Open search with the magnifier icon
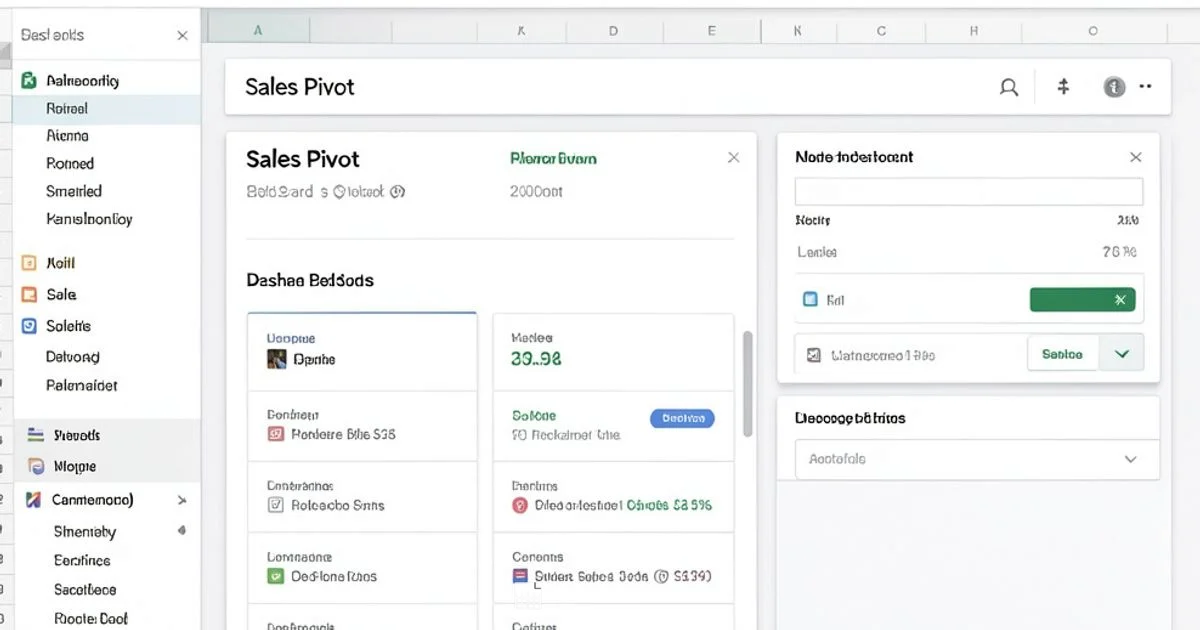This screenshot has width=1200, height=630. pos(1008,87)
